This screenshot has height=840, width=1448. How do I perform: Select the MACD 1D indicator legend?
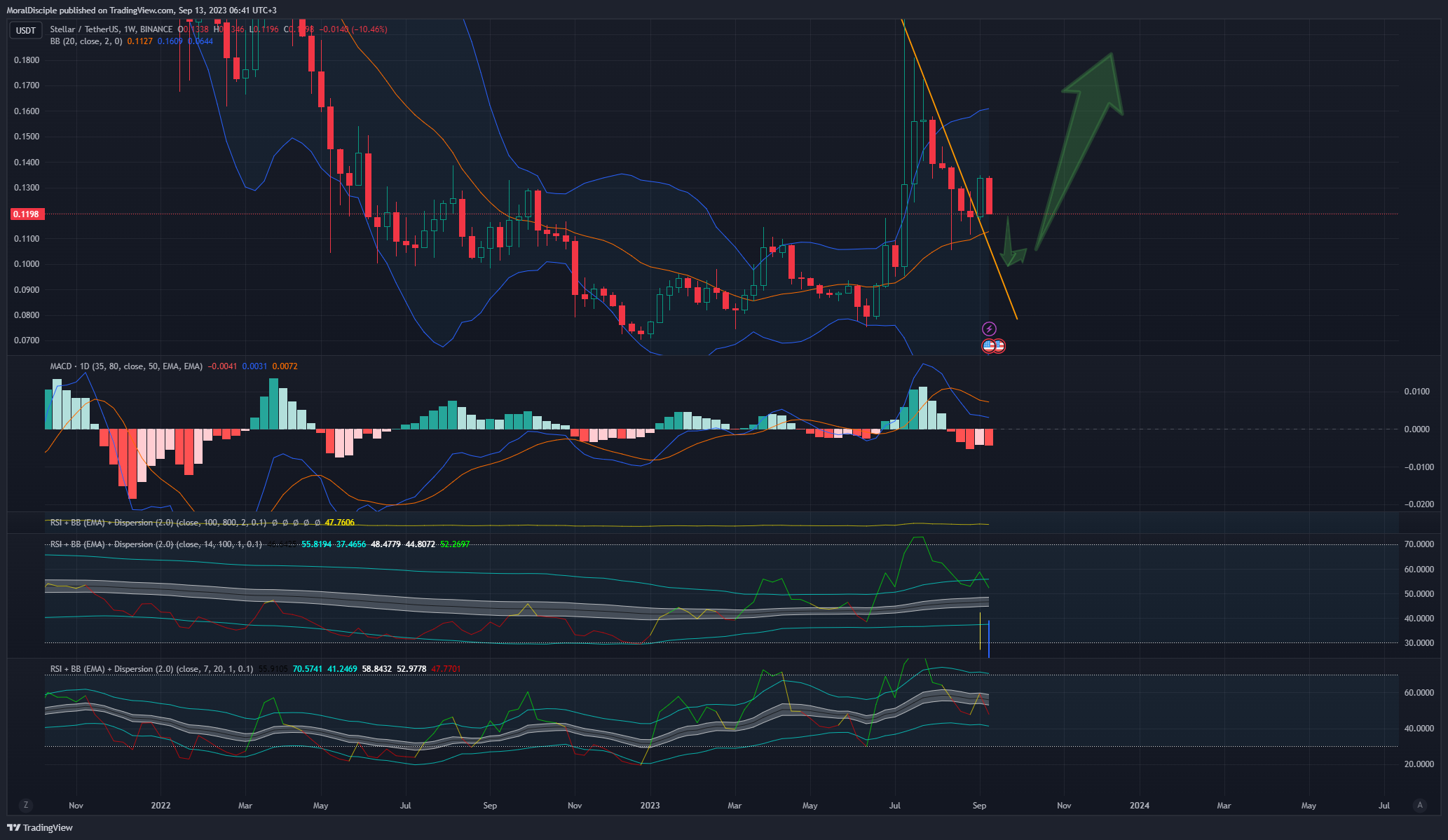pyautogui.click(x=126, y=366)
